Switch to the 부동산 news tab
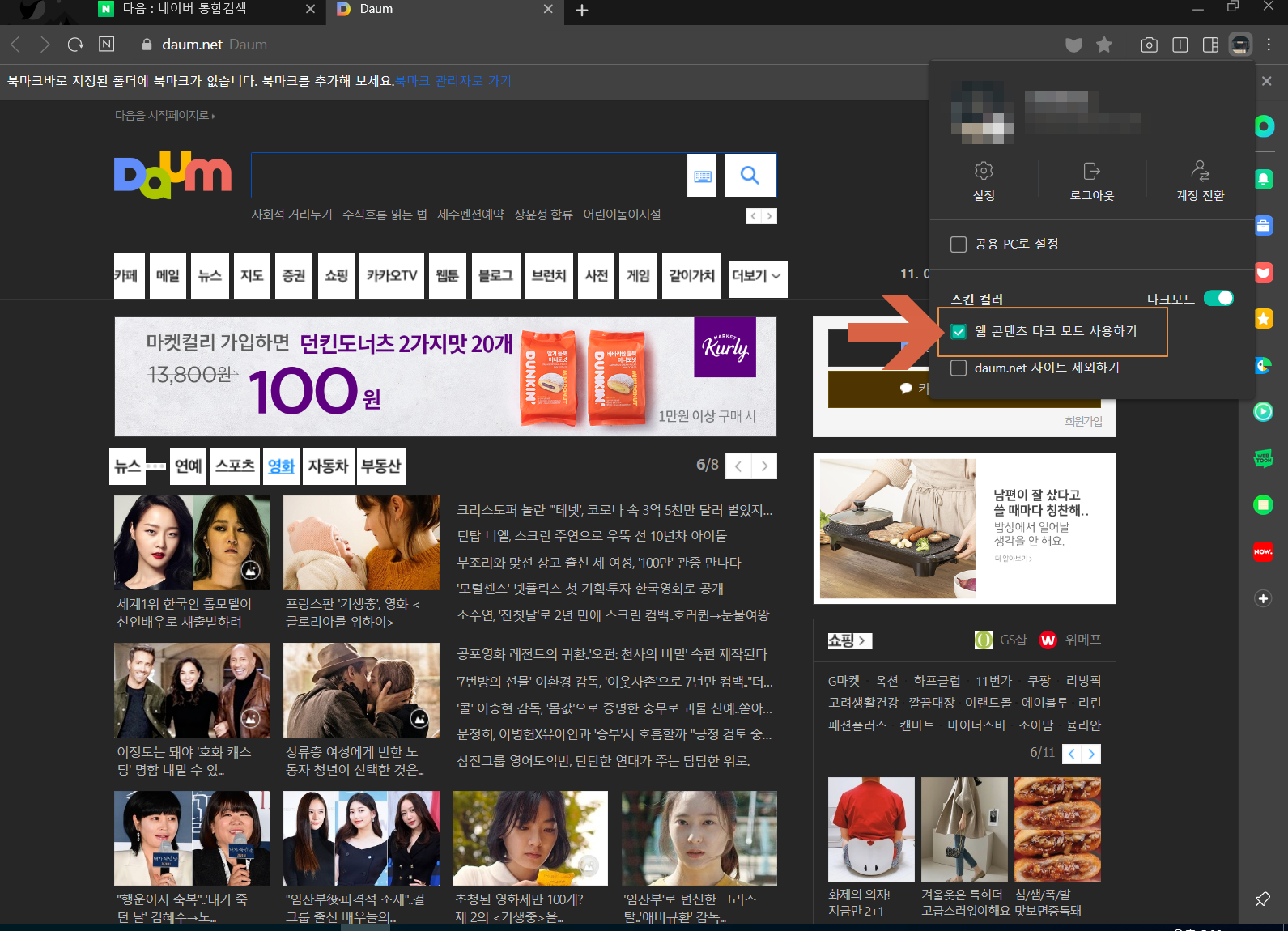This screenshot has width=1288, height=931. (381, 467)
